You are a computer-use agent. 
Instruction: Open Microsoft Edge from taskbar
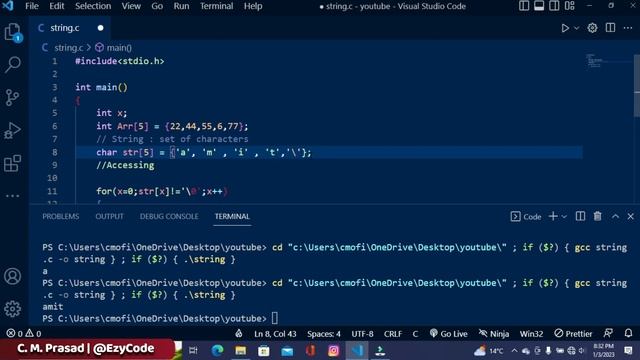tap(217, 350)
